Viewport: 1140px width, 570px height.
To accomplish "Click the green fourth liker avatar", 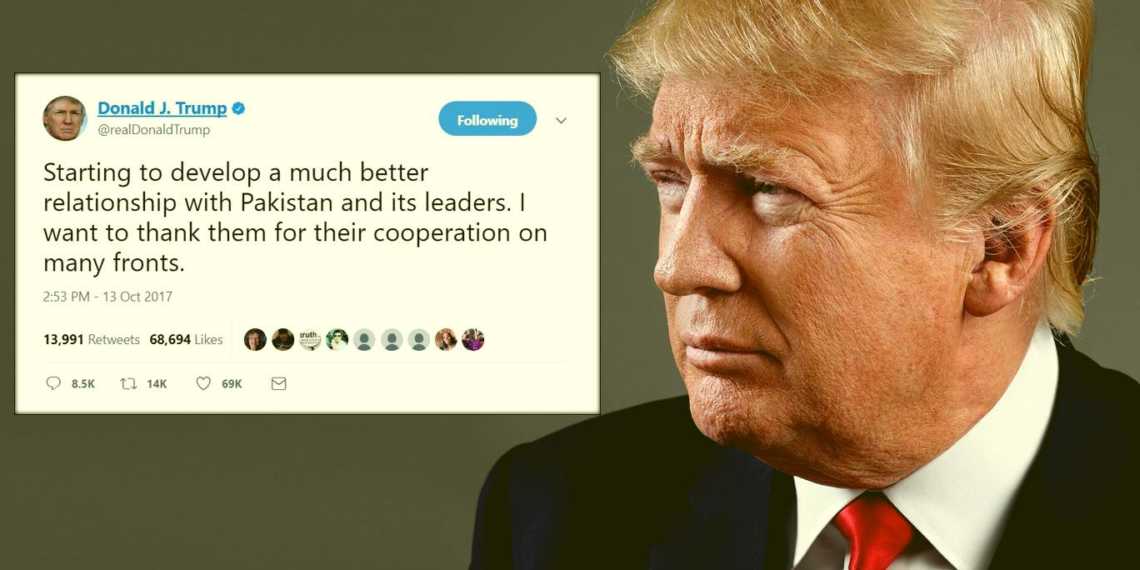I will [337, 340].
